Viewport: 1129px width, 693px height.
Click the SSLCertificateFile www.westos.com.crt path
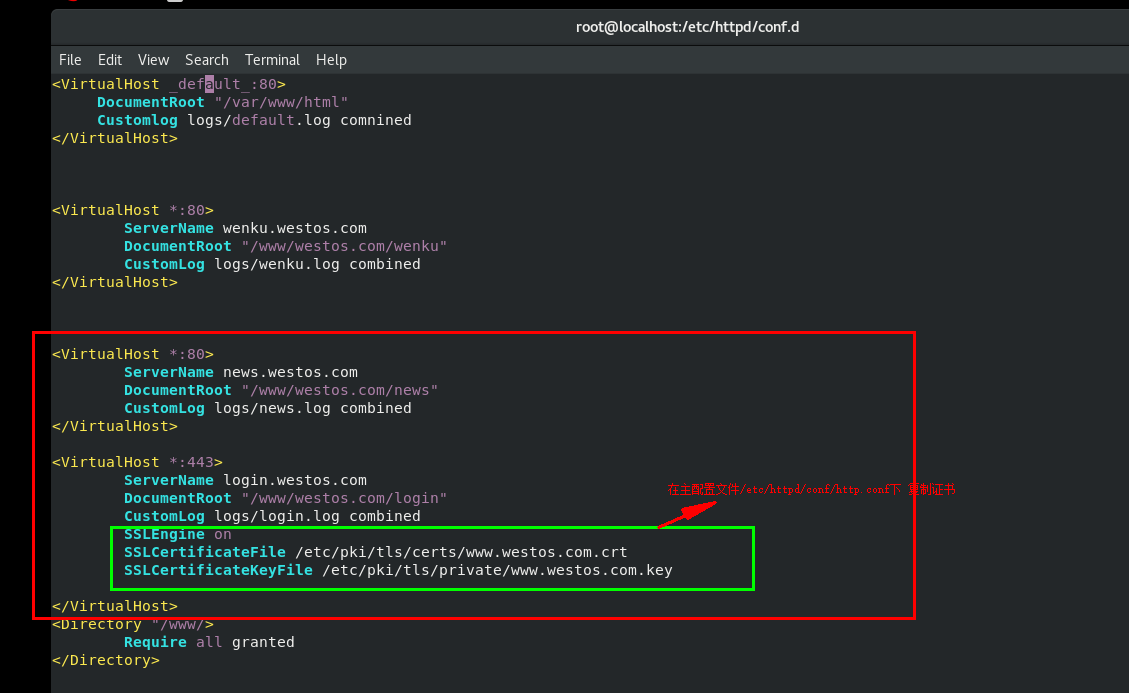(462, 553)
